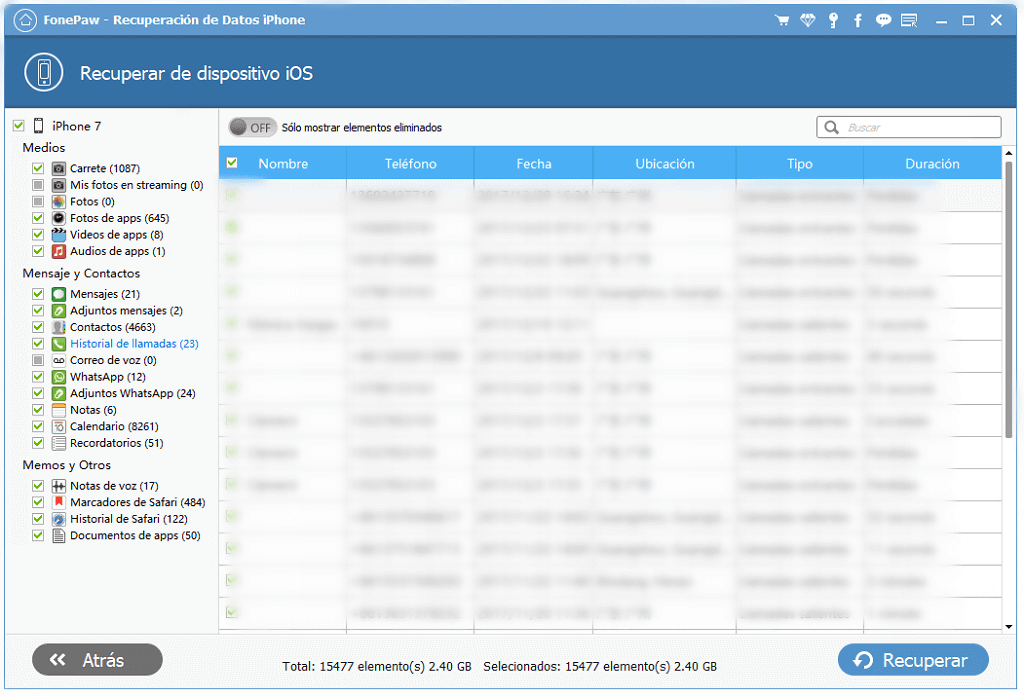Image resolution: width=1024 pixels, height=697 pixels.
Task: Sort table by Ubicación column
Action: click(665, 163)
